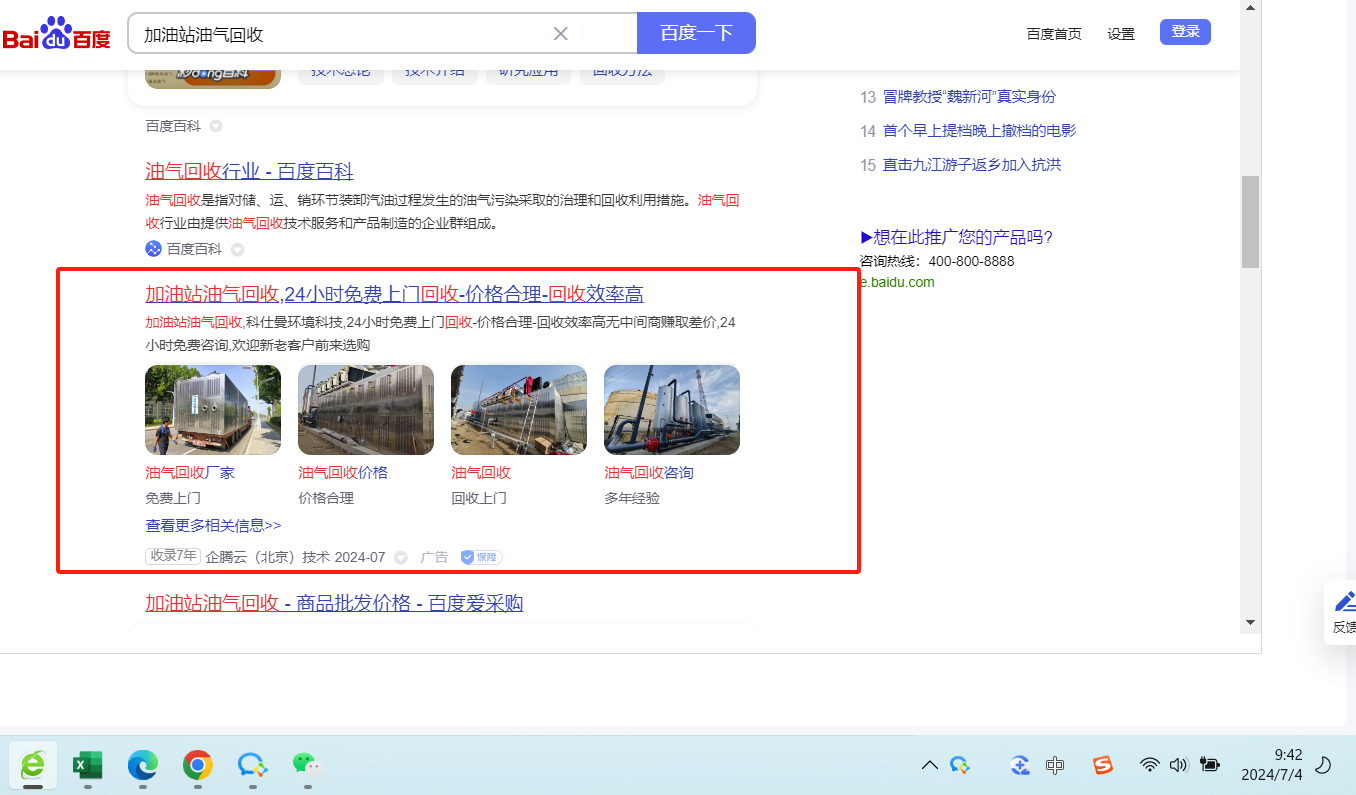Viewport: 1356px width, 795px height.
Task: Open WeChat from the taskbar
Action: (307, 766)
